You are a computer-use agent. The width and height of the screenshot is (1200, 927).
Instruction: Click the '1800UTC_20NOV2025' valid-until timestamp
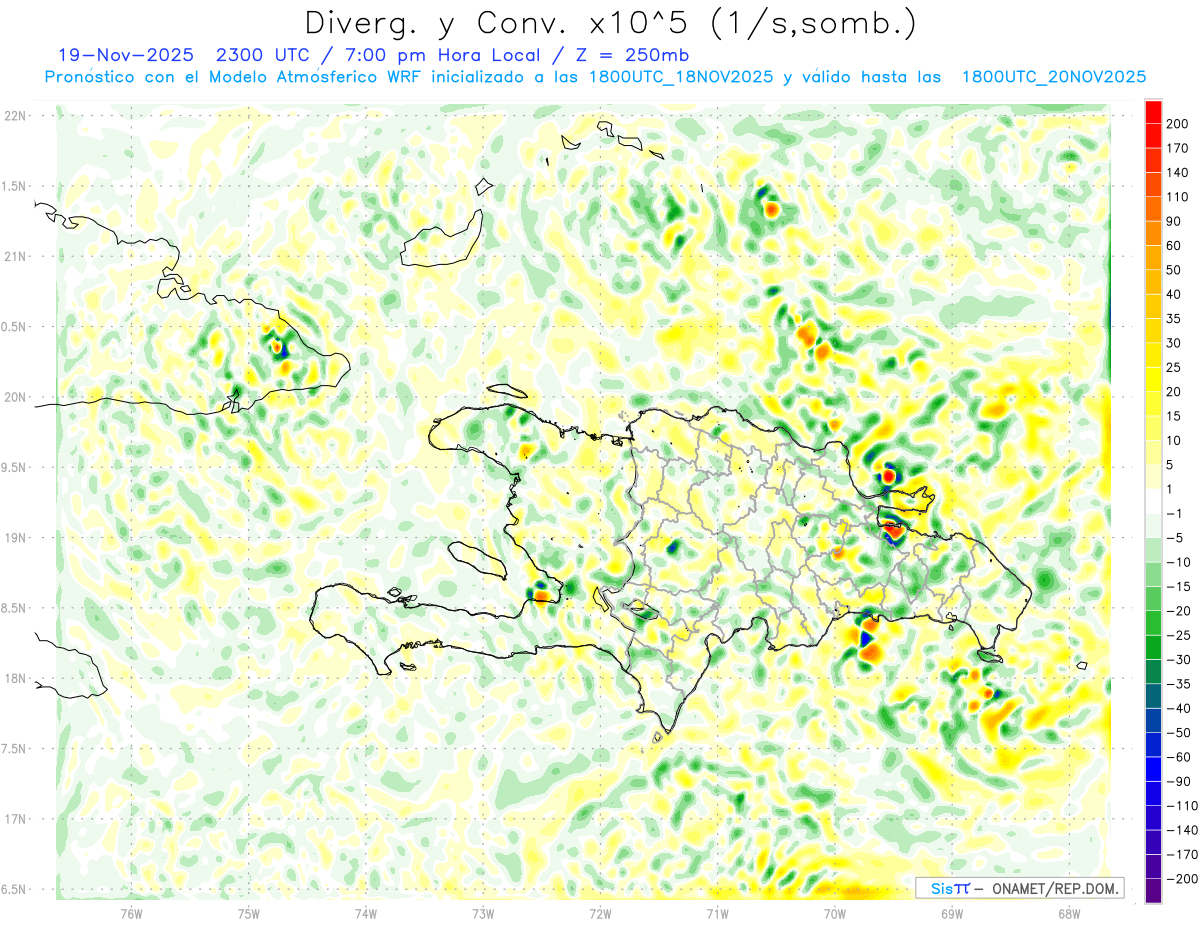pos(1053,77)
